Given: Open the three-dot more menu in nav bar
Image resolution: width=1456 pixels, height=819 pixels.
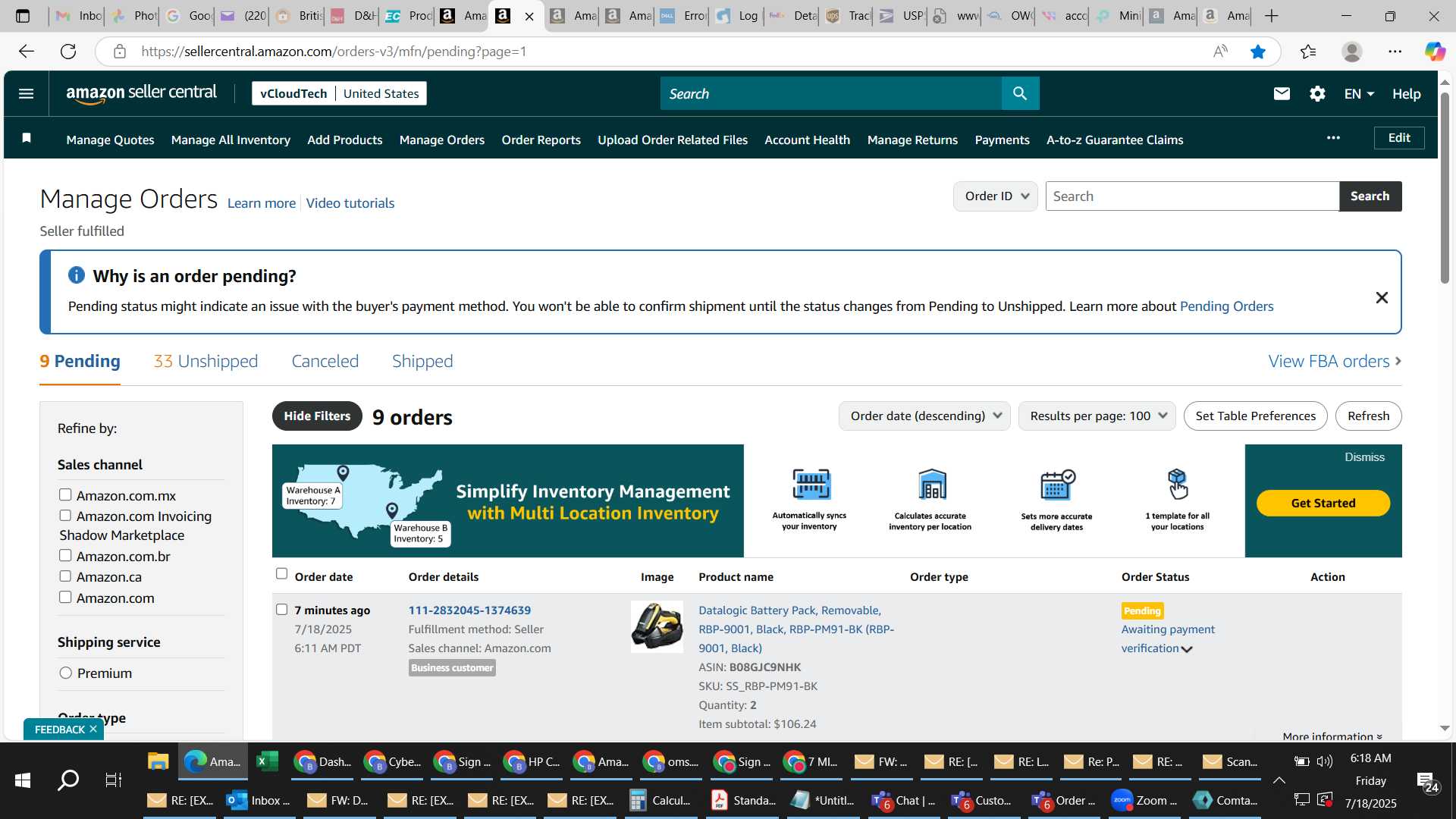Looking at the screenshot, I should pyautogui.click(x=1333, y=138).
